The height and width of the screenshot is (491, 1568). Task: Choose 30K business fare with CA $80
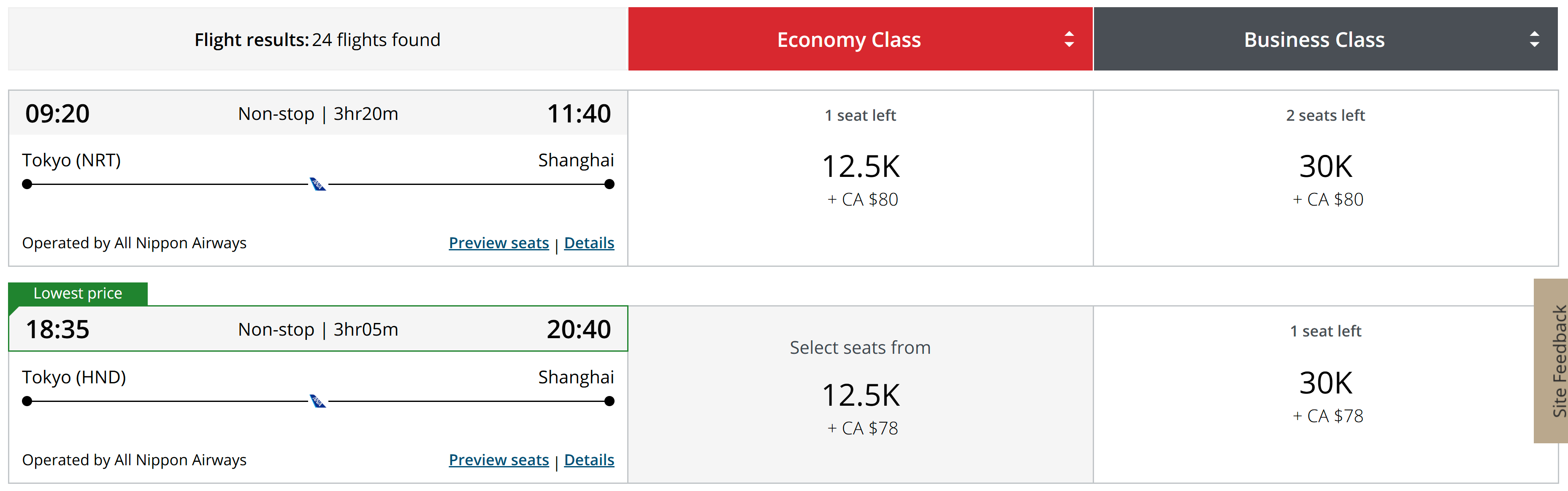[1325, 179]
